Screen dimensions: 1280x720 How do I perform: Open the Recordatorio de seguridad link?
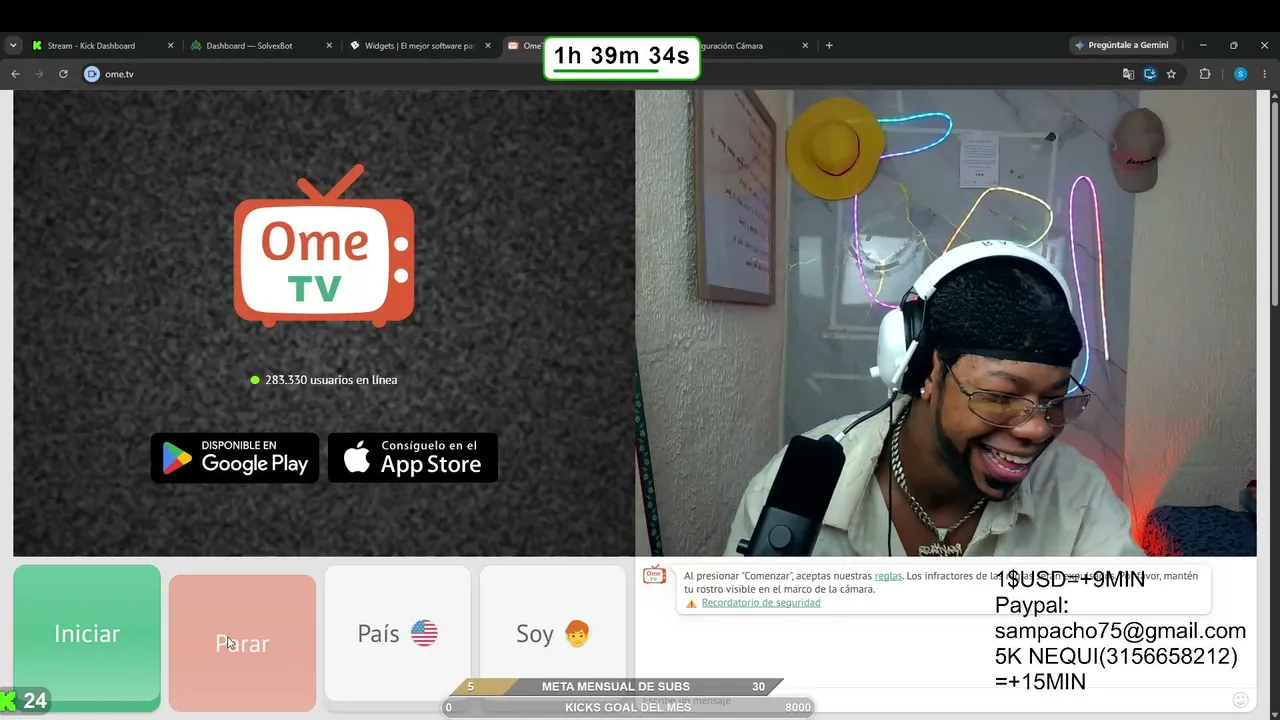(x=761, y=603)
